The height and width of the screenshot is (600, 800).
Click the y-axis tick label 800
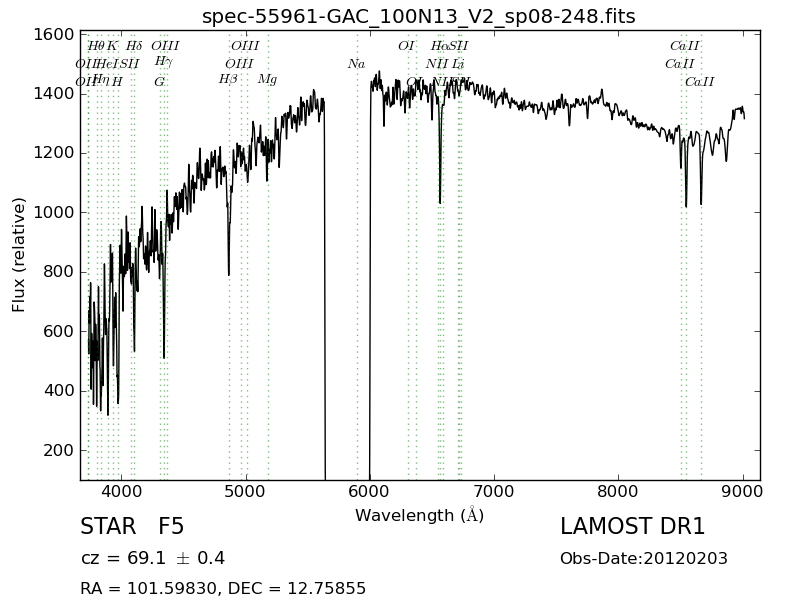[x=59, y=272]
